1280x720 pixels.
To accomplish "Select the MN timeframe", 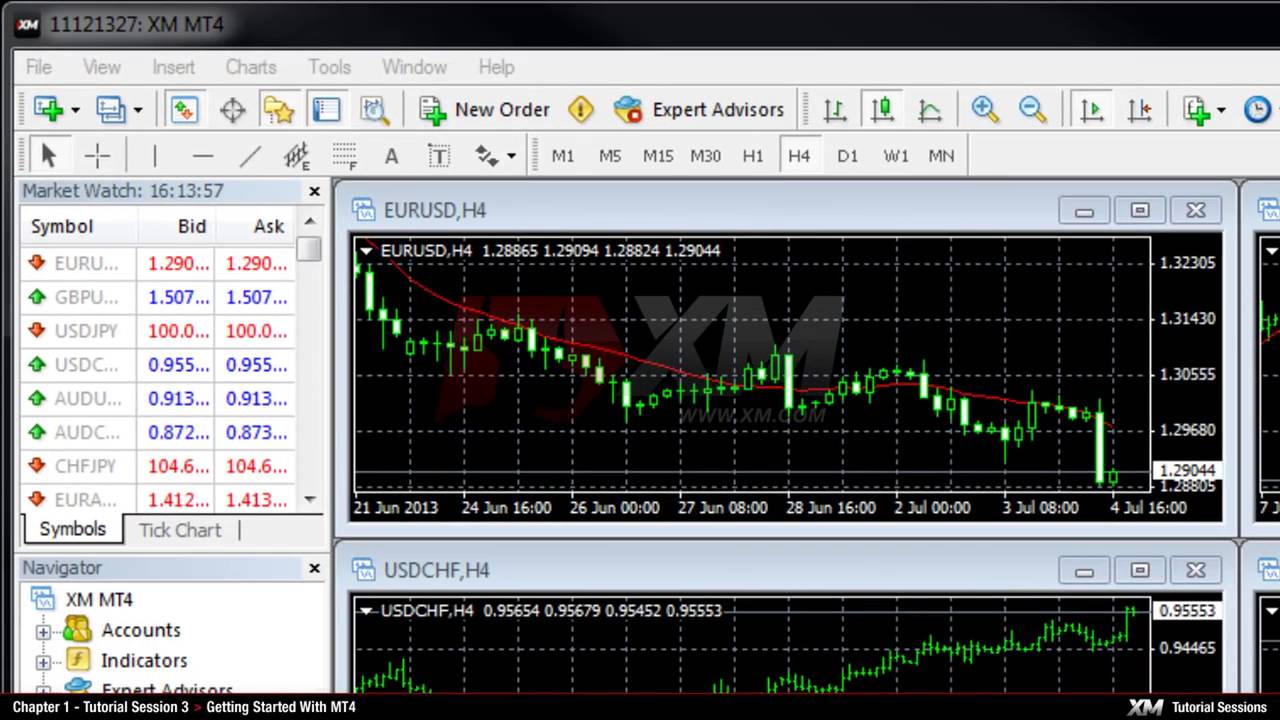I will 941,156.
